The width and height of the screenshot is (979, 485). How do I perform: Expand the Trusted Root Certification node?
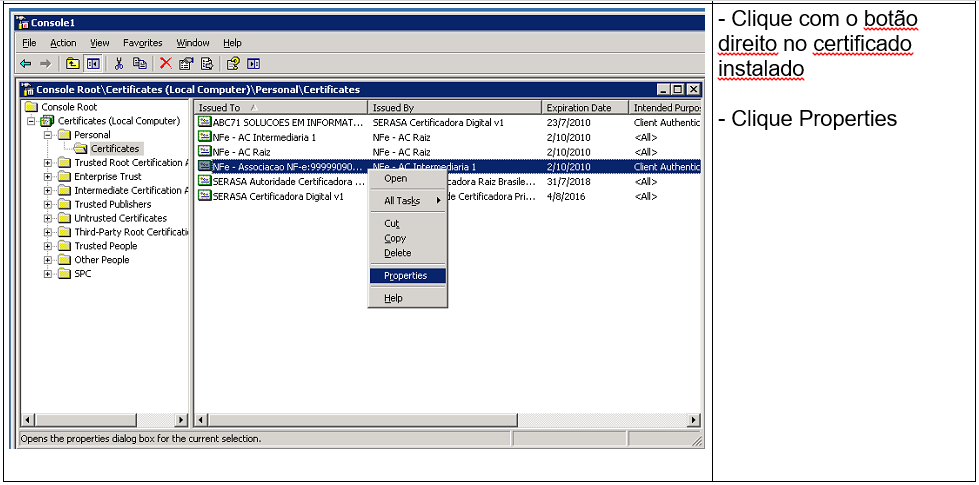[x=47, y=163]
